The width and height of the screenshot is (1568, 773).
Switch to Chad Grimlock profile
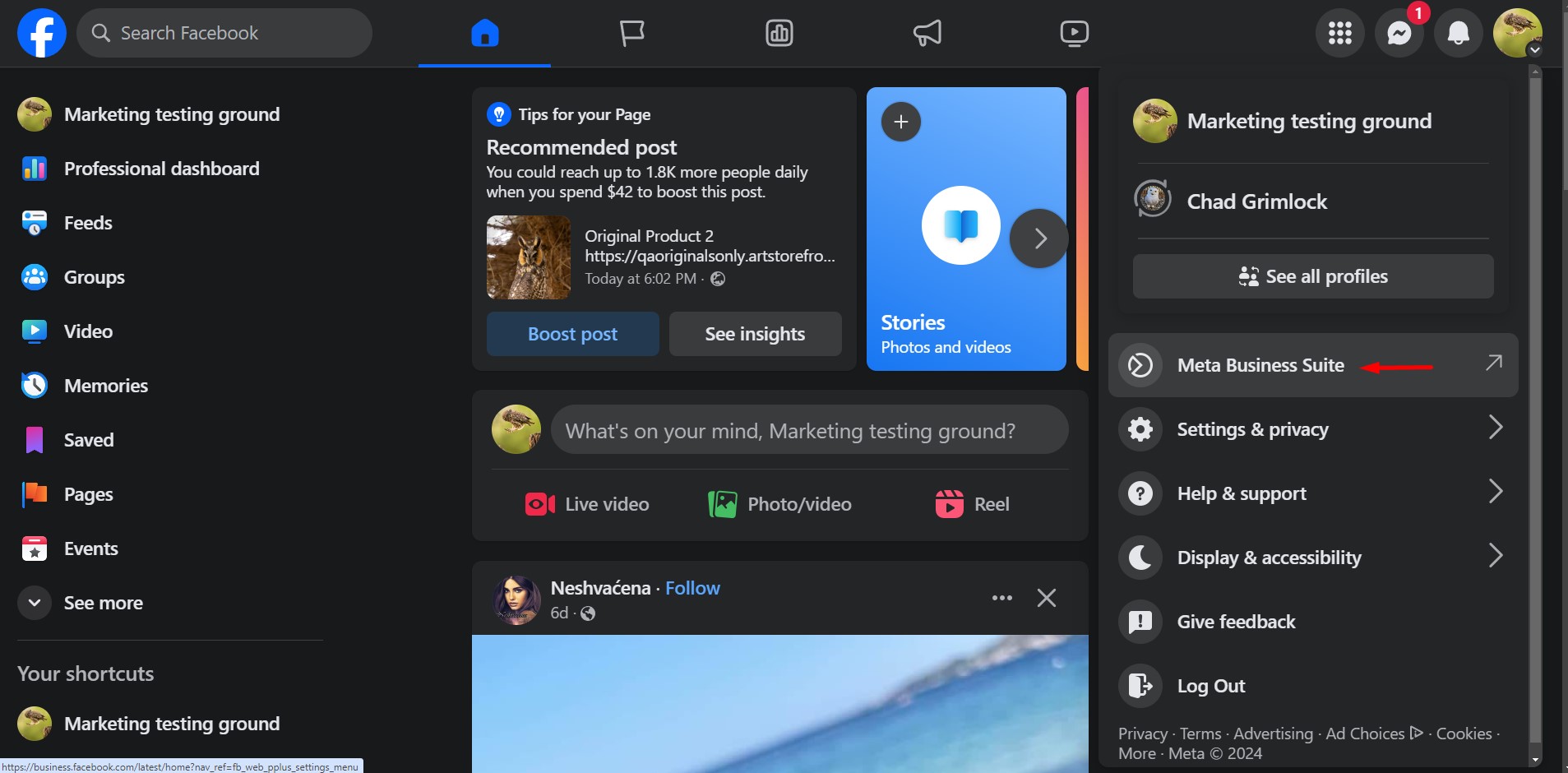pos(1313,201)
